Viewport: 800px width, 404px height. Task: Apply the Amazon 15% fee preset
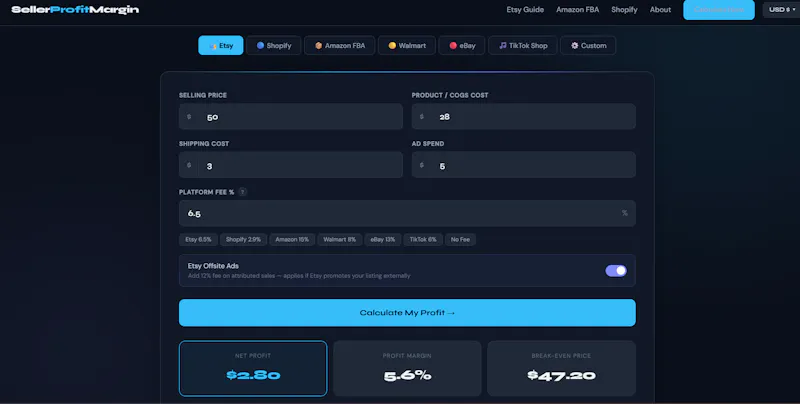[x=292, y=239]
